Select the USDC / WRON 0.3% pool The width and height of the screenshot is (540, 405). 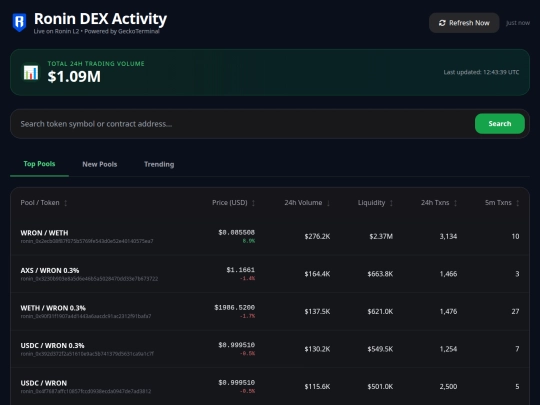point(270,349)
